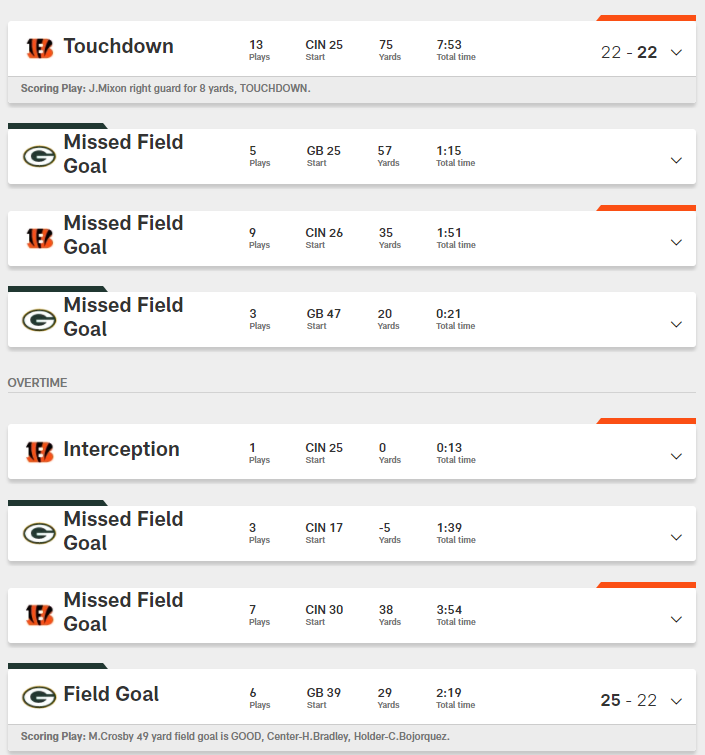Click the Packers logo on the final Field Goal drive
Viewport: 705px width, 755px height.
point(40,697)
